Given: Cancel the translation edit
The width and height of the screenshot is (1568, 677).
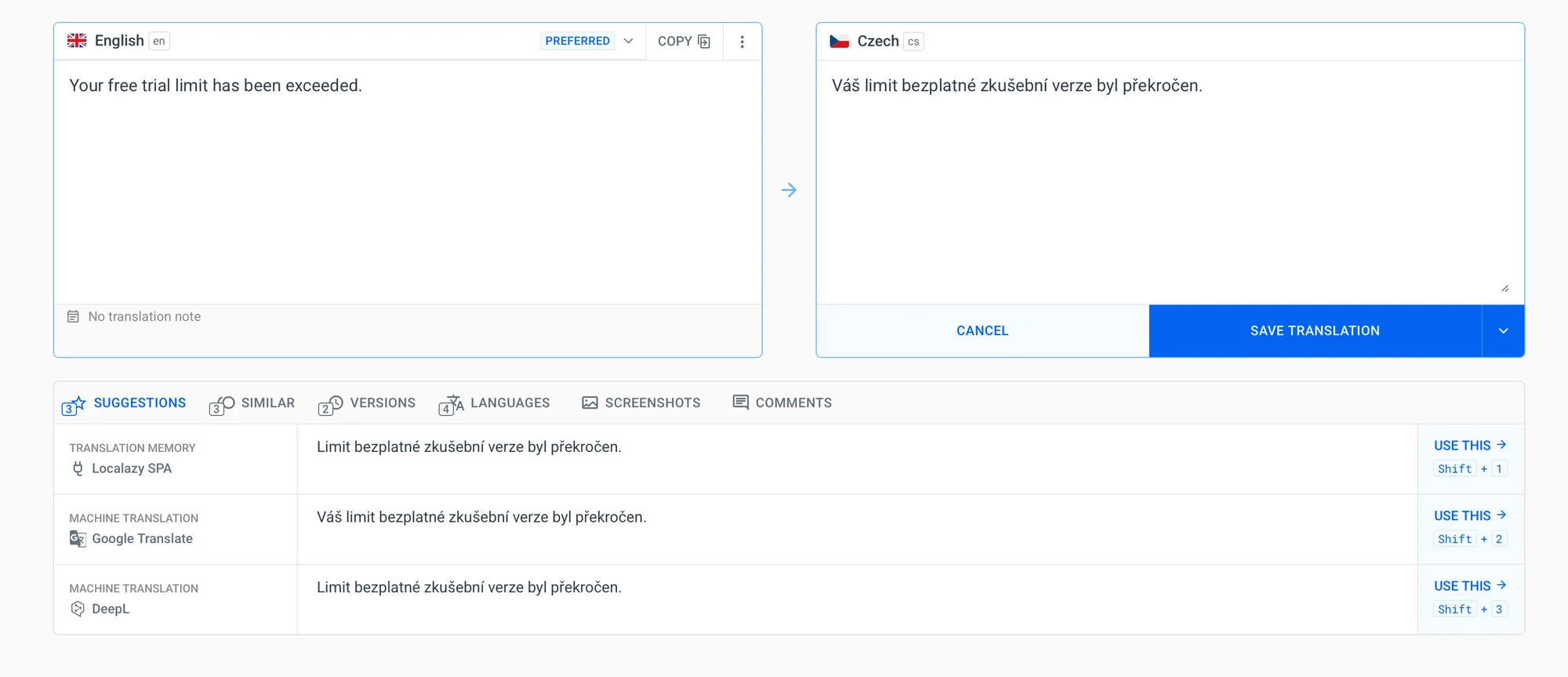Looking at the screenshot, I should pyautogui.click(x=982, y=331).
